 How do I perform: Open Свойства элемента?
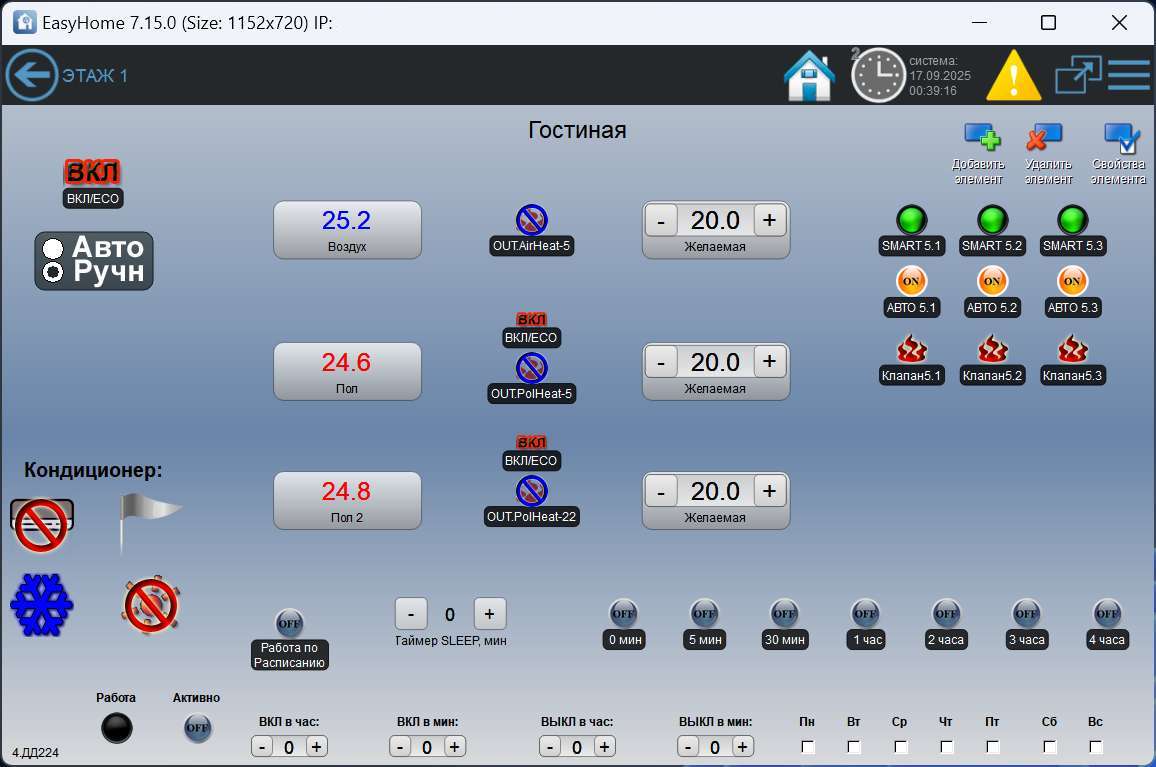[x=1120, y=140]
